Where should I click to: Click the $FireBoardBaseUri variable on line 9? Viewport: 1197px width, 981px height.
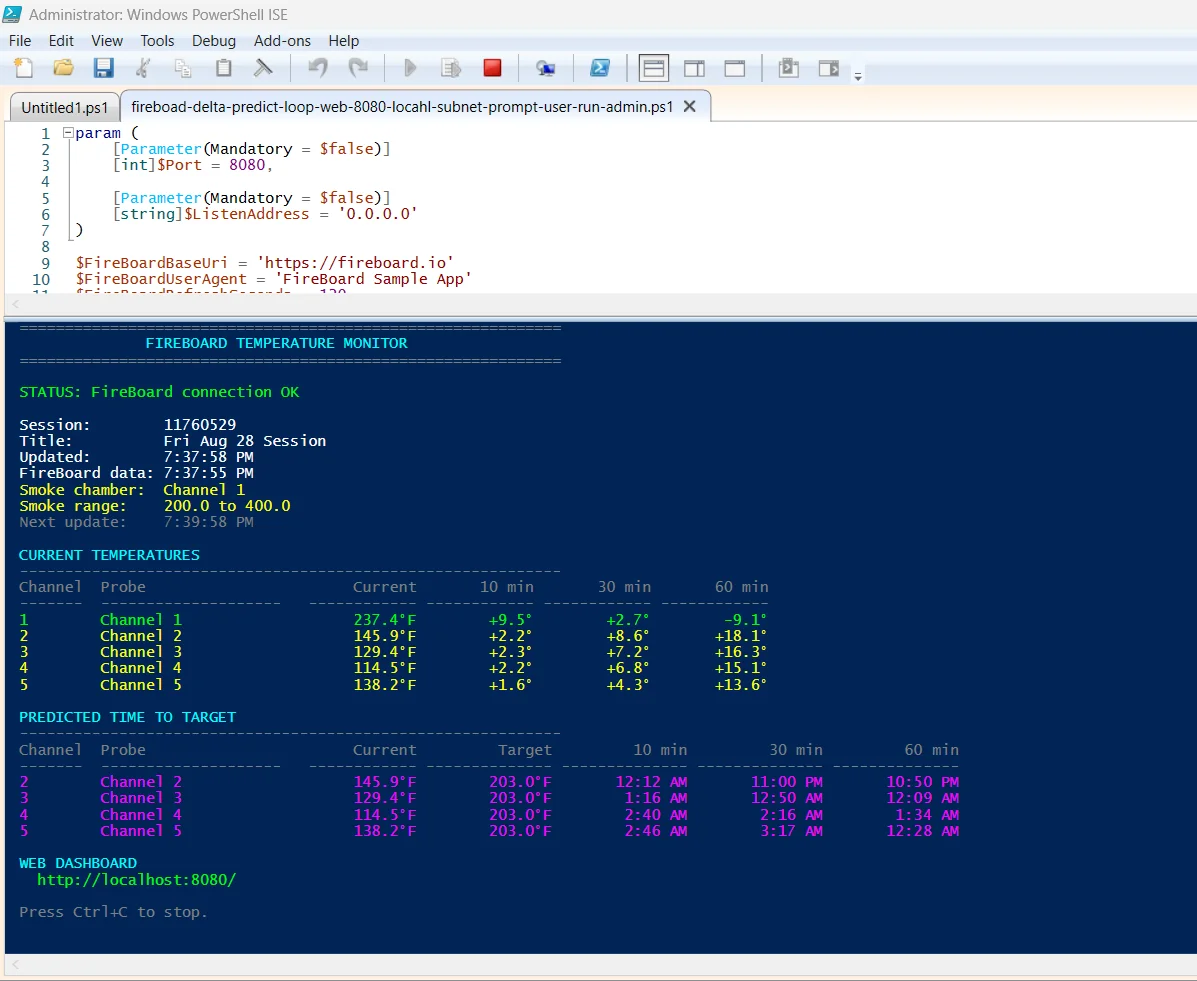[x=151, y=263]
